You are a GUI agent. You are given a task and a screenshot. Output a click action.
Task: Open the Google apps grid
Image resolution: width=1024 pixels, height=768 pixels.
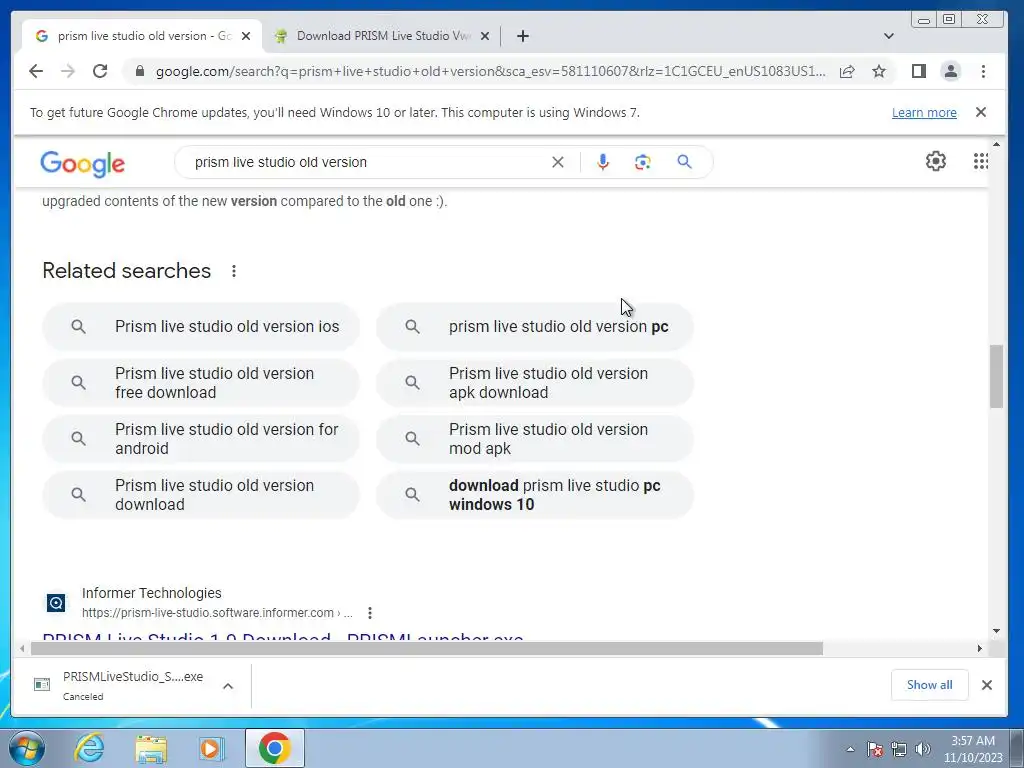pos(980,161)
